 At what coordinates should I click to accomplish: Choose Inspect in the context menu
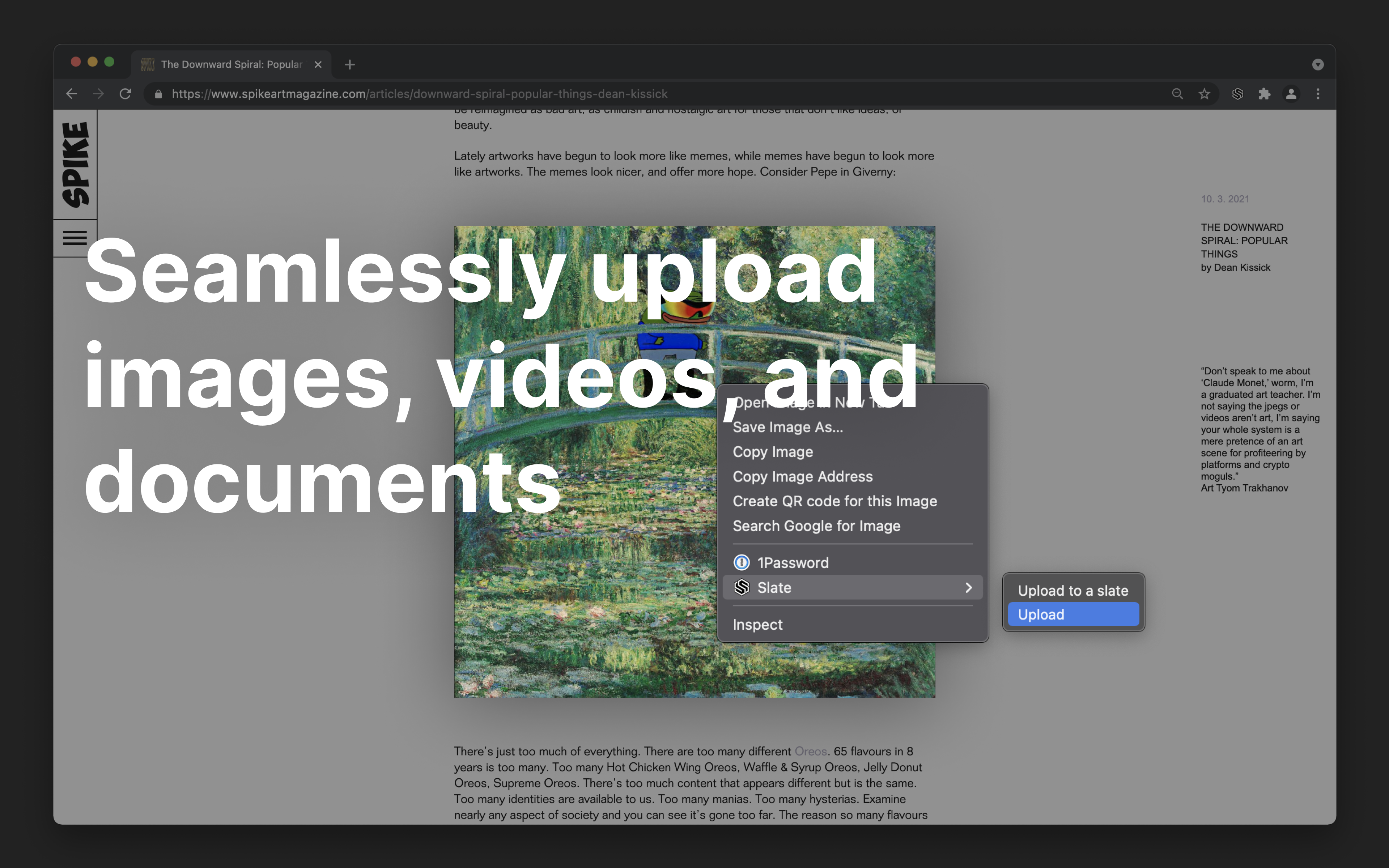coord(853,625)
